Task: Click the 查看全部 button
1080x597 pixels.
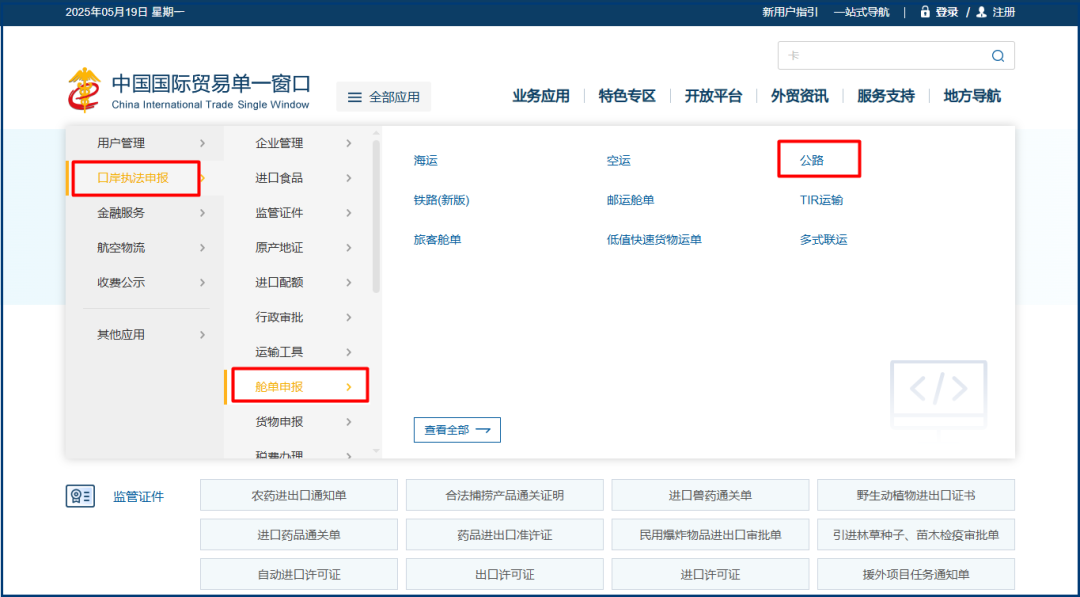Action: pos(457,430)
